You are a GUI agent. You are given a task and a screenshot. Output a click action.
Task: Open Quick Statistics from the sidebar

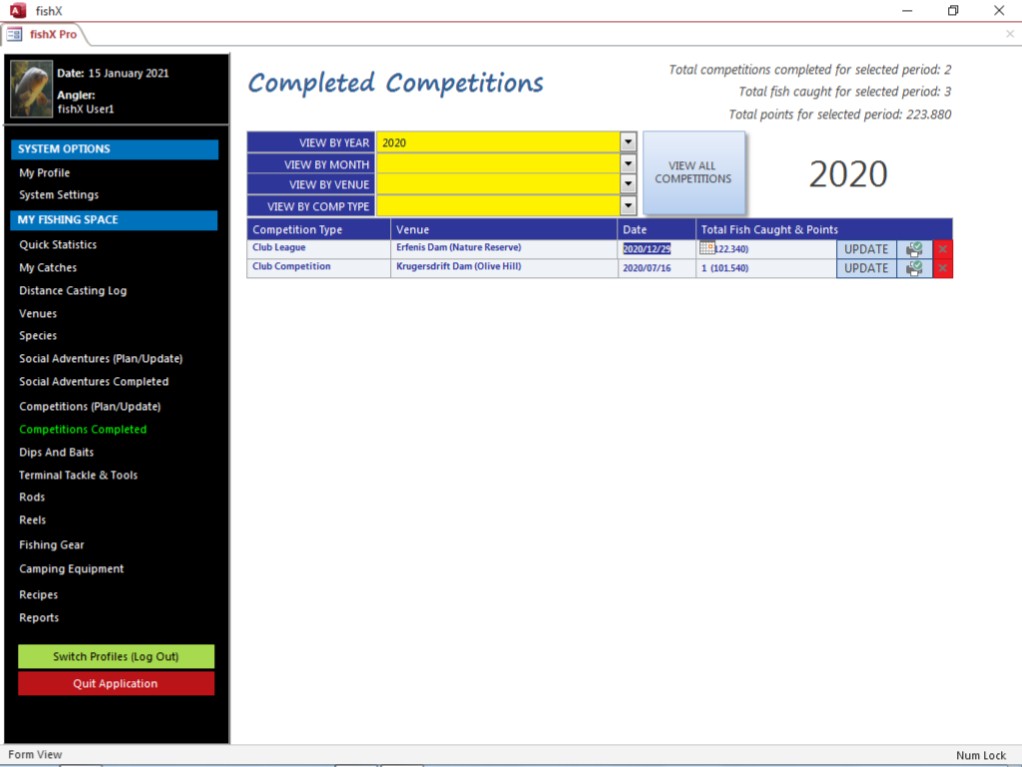58,244
